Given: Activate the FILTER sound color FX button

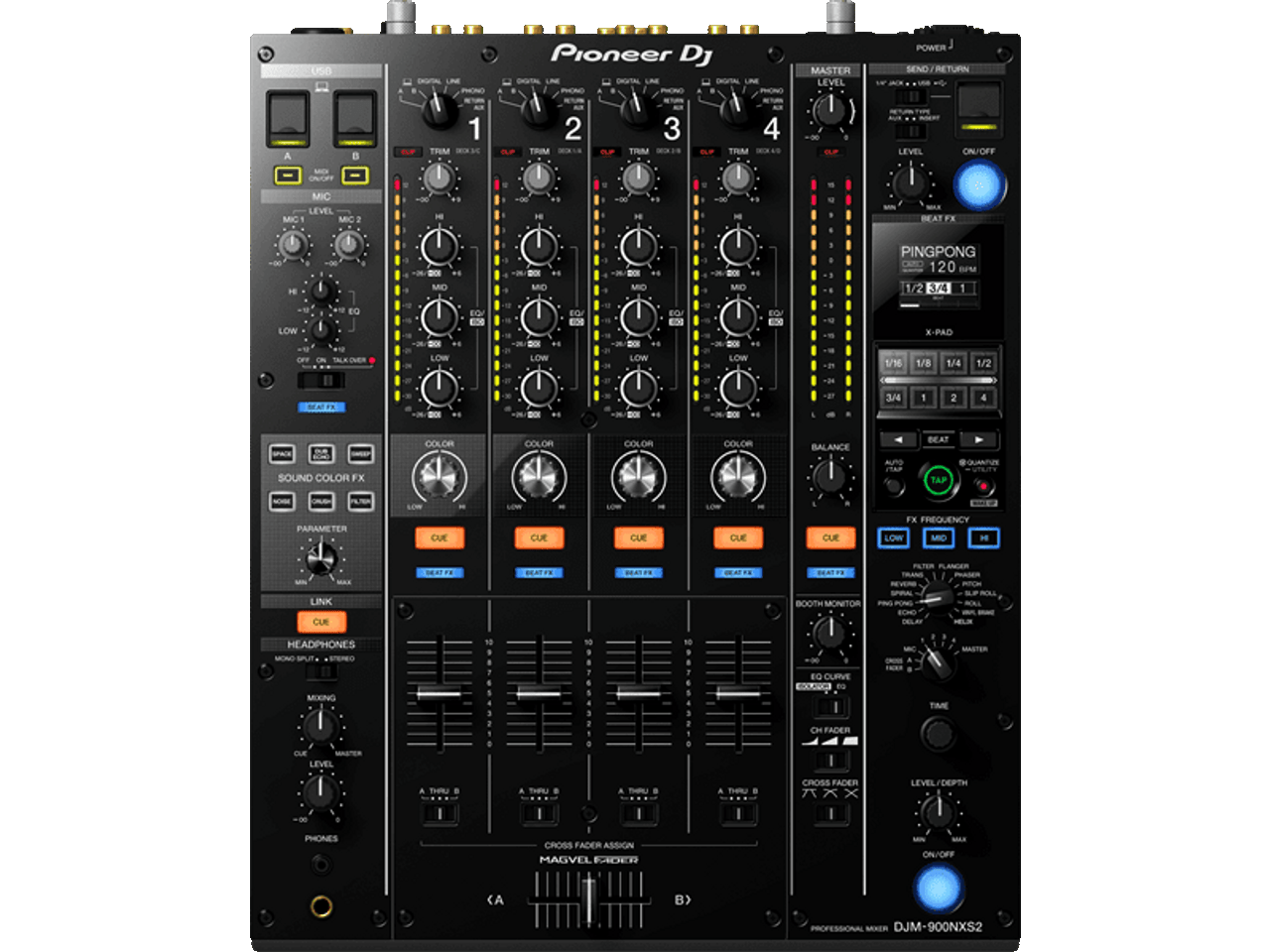Looking at the screenshot, I should 361,501.
